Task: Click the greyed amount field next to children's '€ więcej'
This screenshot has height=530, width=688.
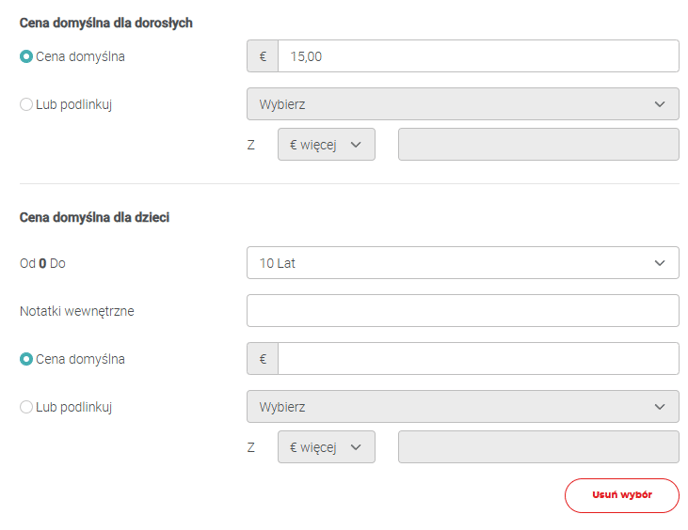Action: [538, 447]
